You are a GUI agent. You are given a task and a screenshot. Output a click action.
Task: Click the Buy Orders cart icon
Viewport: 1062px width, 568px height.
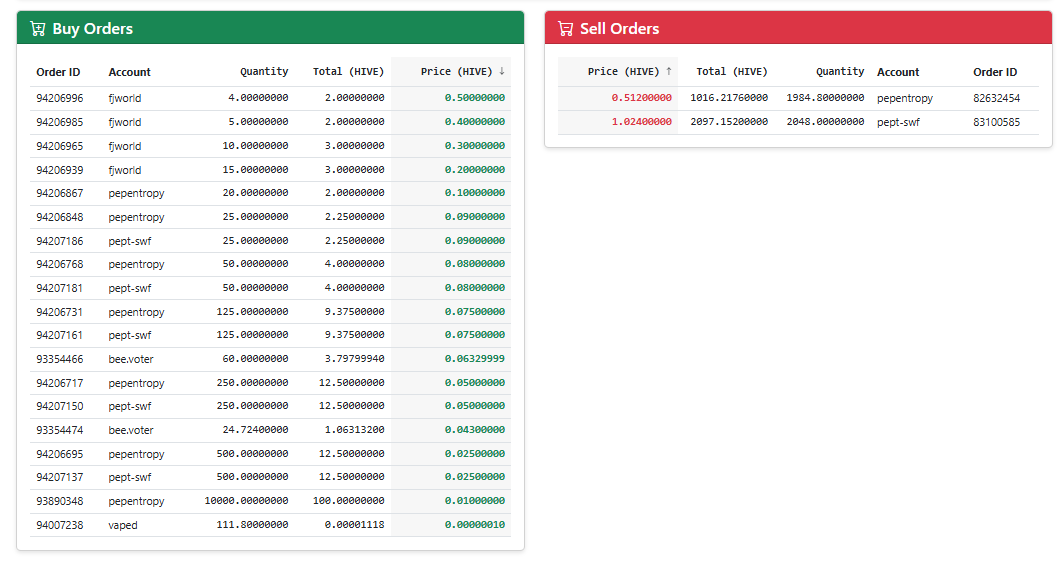click(x=38, y=28)
